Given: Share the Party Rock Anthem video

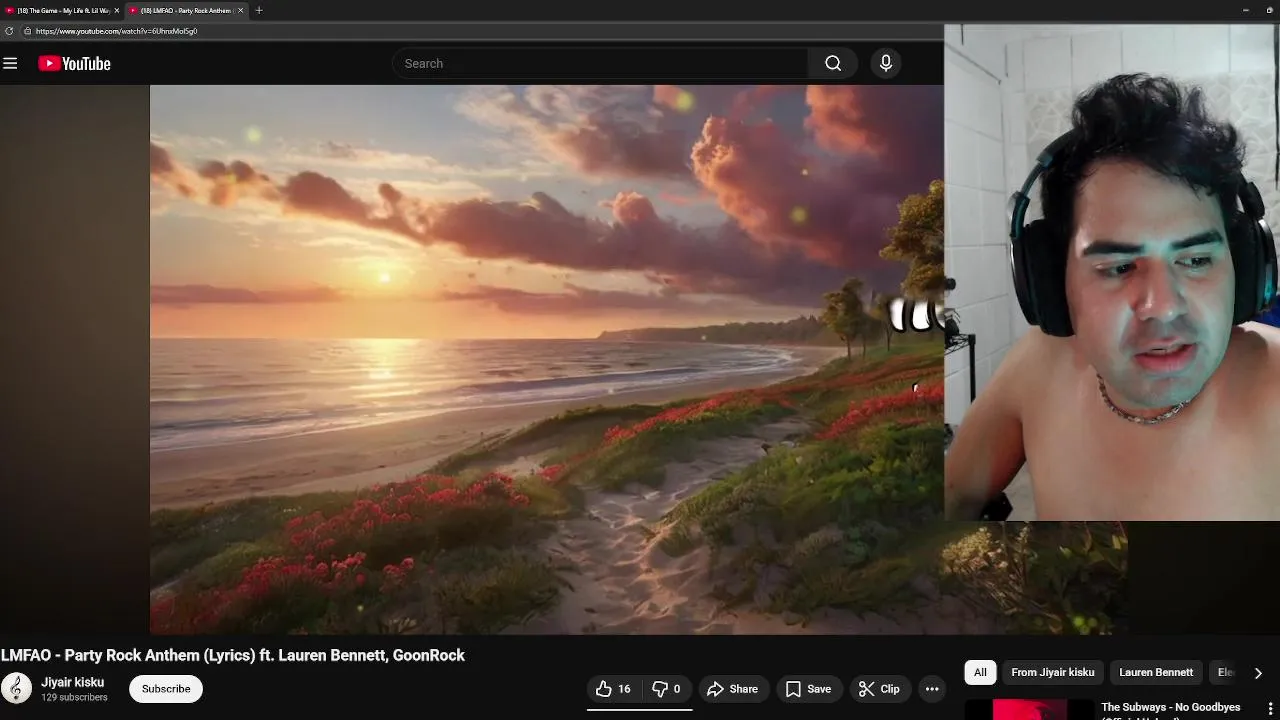Looking at the screenshot, I should pos(733,689).
